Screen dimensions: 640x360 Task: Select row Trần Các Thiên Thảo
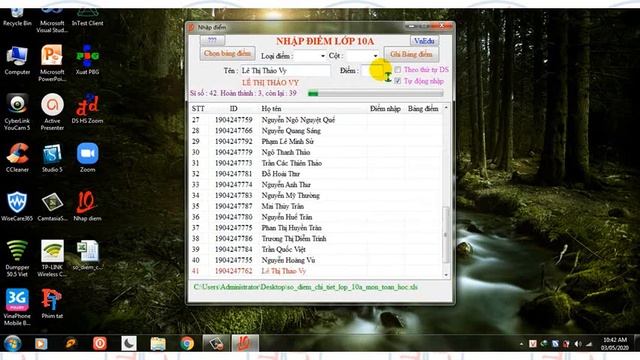pos(316,163)
